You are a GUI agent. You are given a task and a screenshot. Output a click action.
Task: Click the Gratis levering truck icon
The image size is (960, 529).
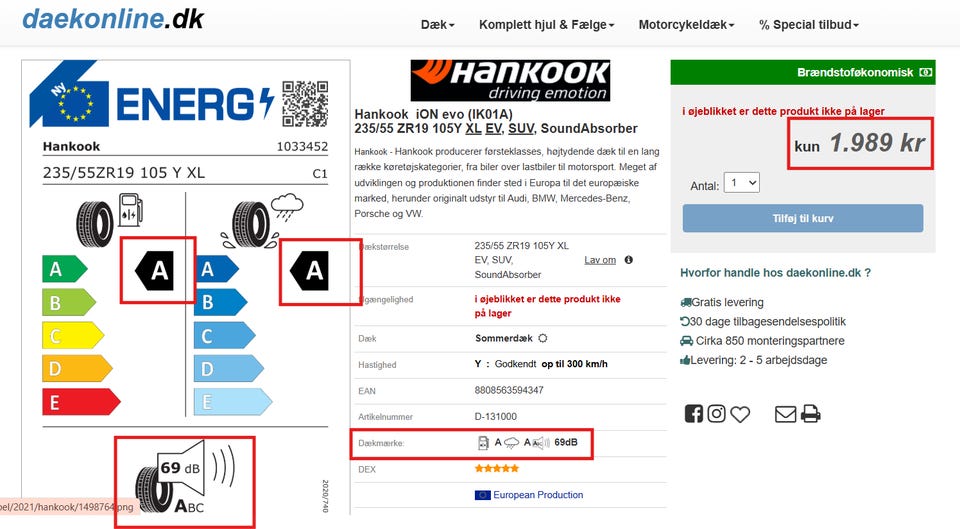tap(686, 302)
